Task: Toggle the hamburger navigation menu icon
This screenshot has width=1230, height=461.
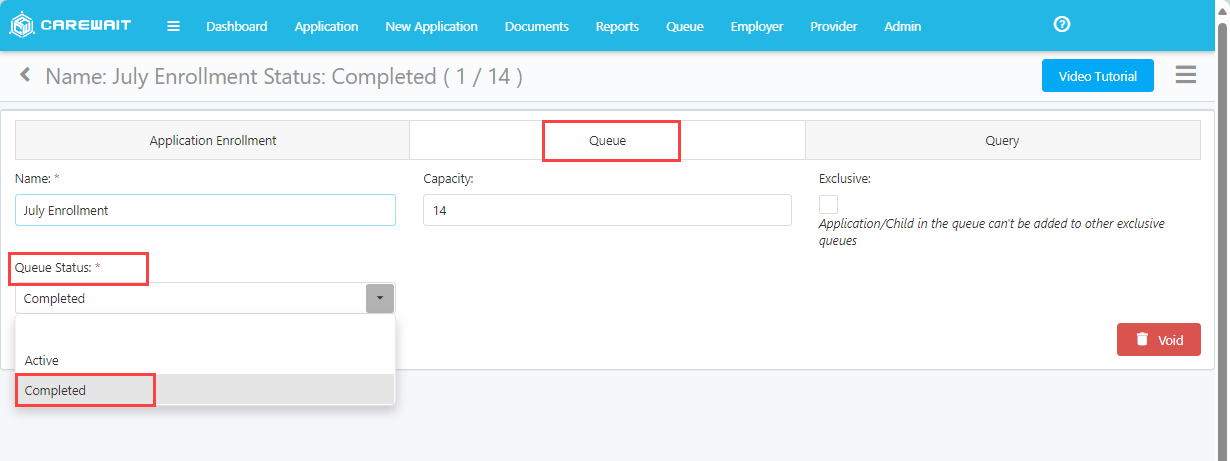Action: tap(173, 26)
